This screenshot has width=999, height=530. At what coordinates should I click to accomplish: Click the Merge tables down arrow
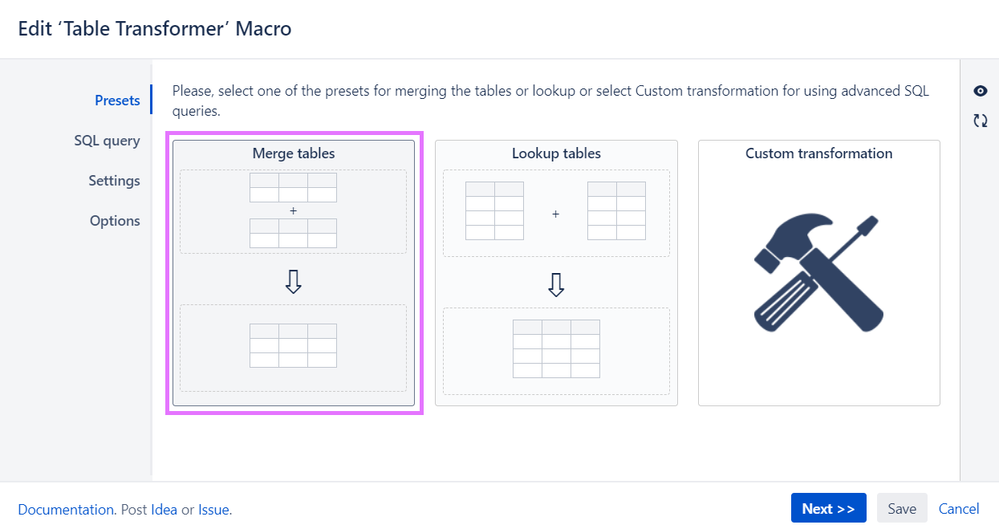click(293, 281)
